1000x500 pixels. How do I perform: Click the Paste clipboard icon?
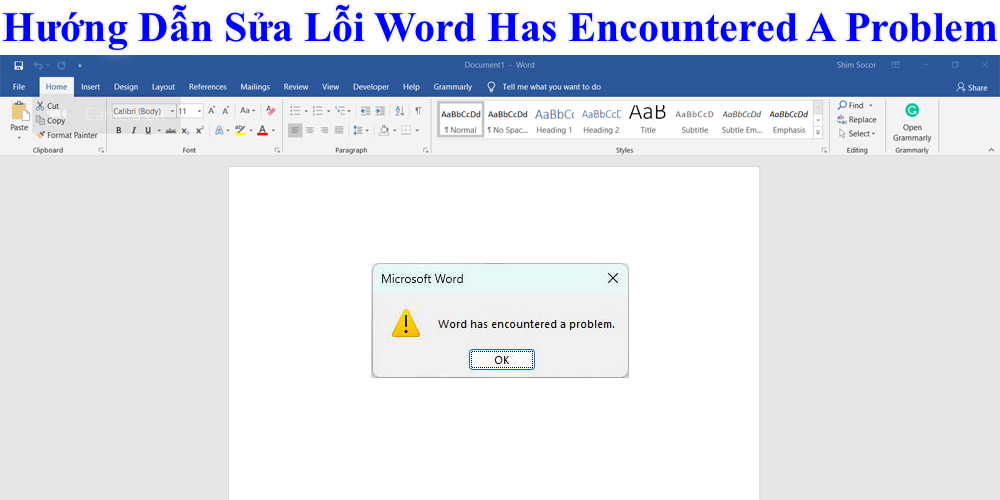(19, 113)
